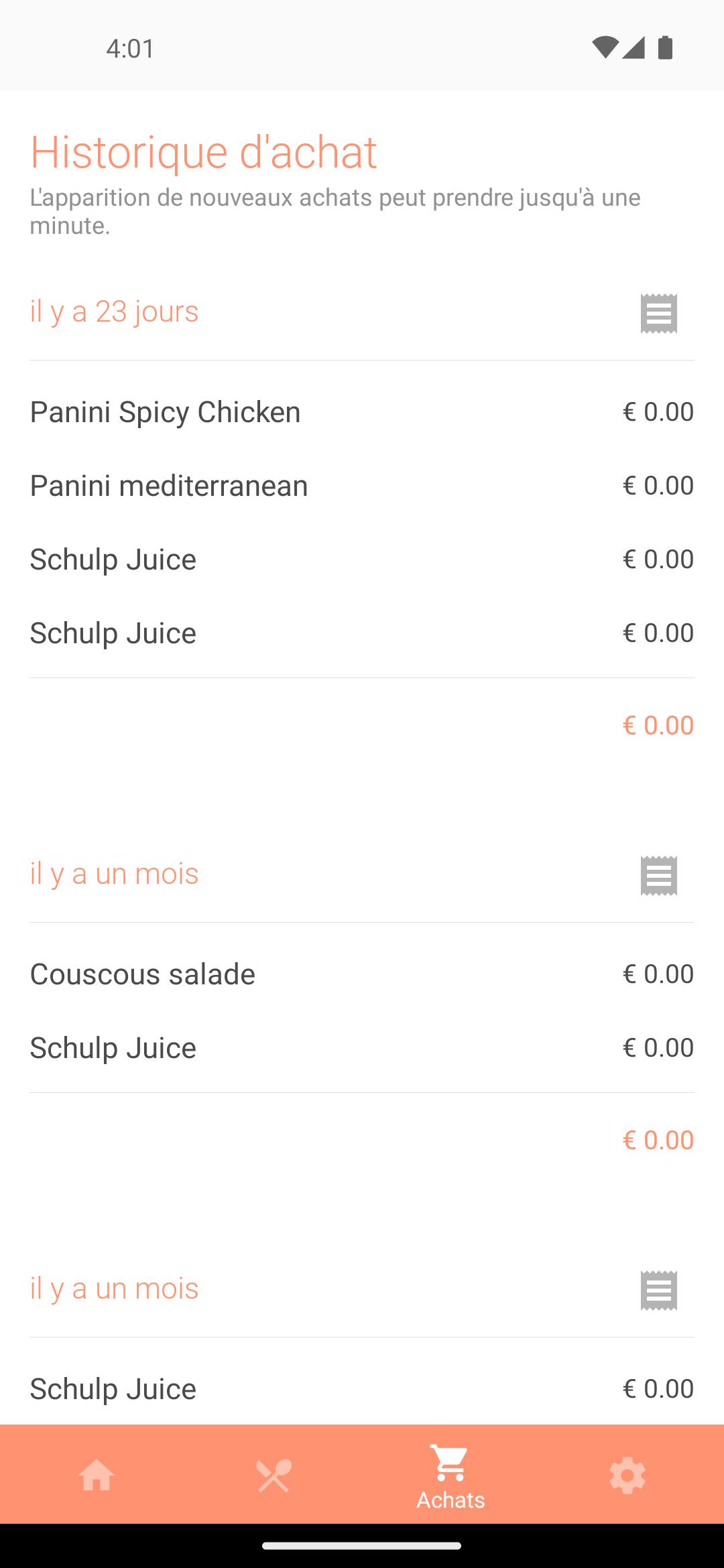Screen dimensions: 724x1568
Task: Tap the Wi-Fi status icon
Action: (x=605, y=48)
